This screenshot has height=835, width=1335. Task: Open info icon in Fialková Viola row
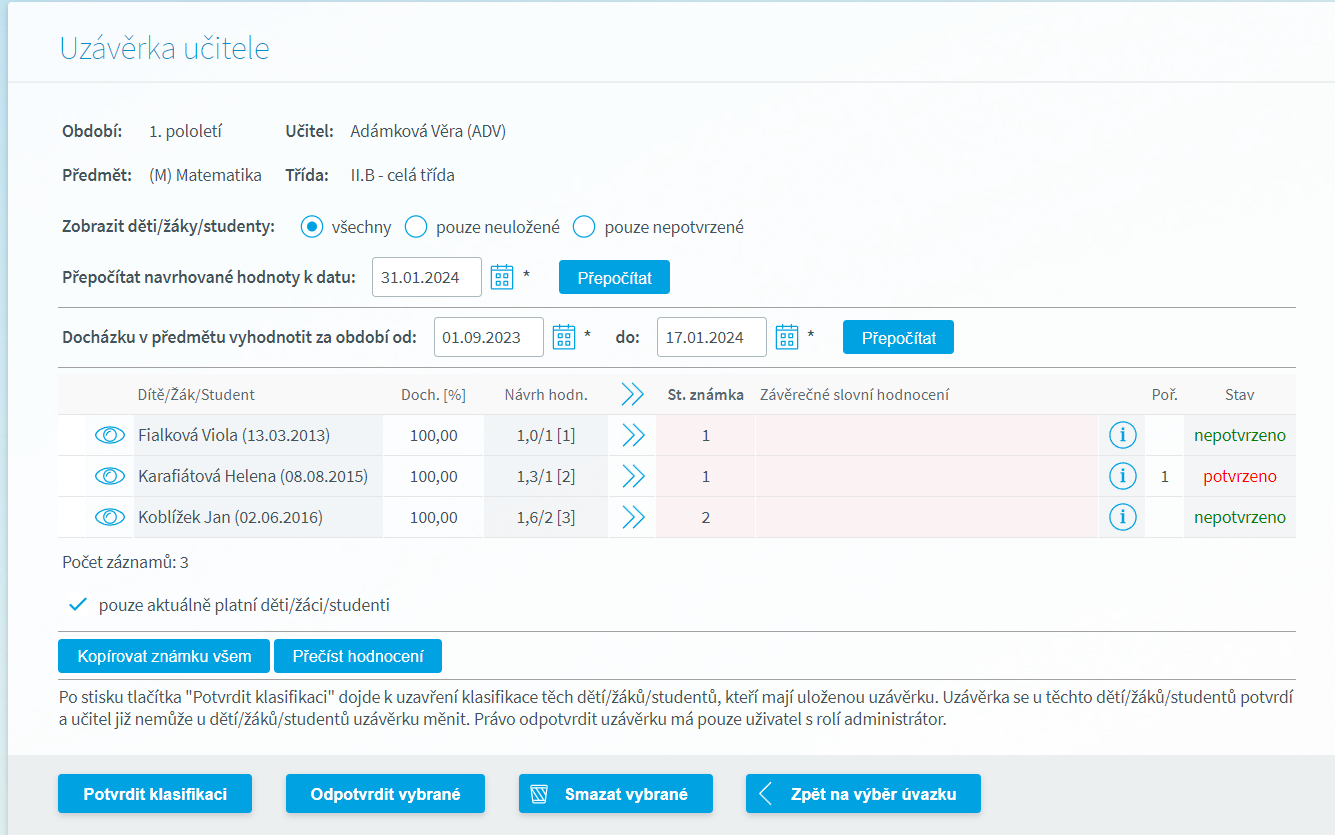(x=1122, y=435)
